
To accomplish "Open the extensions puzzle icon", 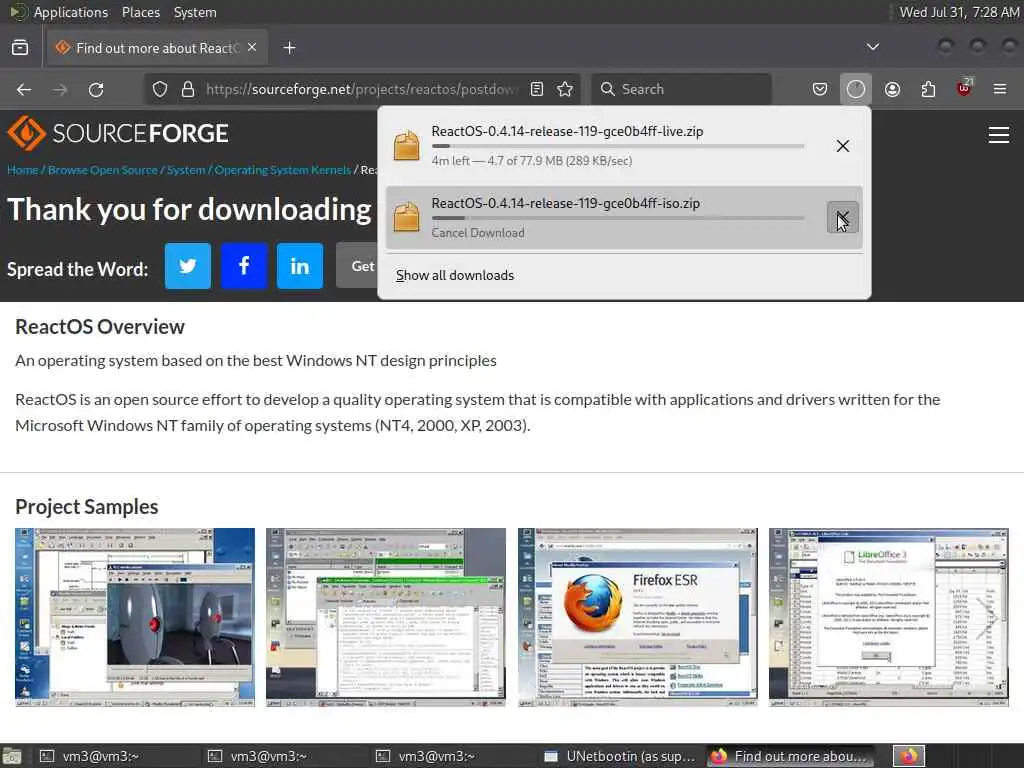I will 928,89.
